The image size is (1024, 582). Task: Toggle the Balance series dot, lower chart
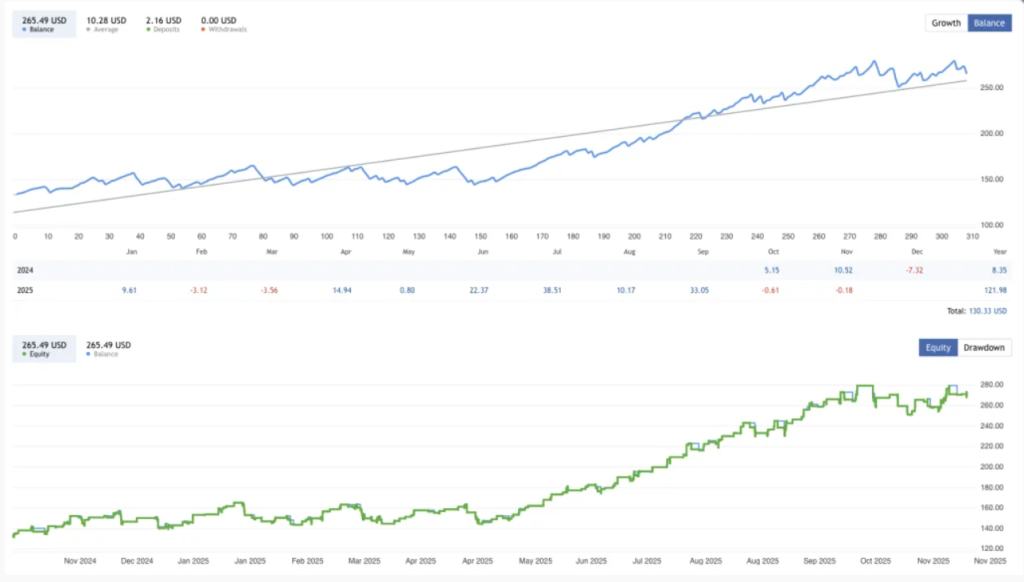coord(89,354)
